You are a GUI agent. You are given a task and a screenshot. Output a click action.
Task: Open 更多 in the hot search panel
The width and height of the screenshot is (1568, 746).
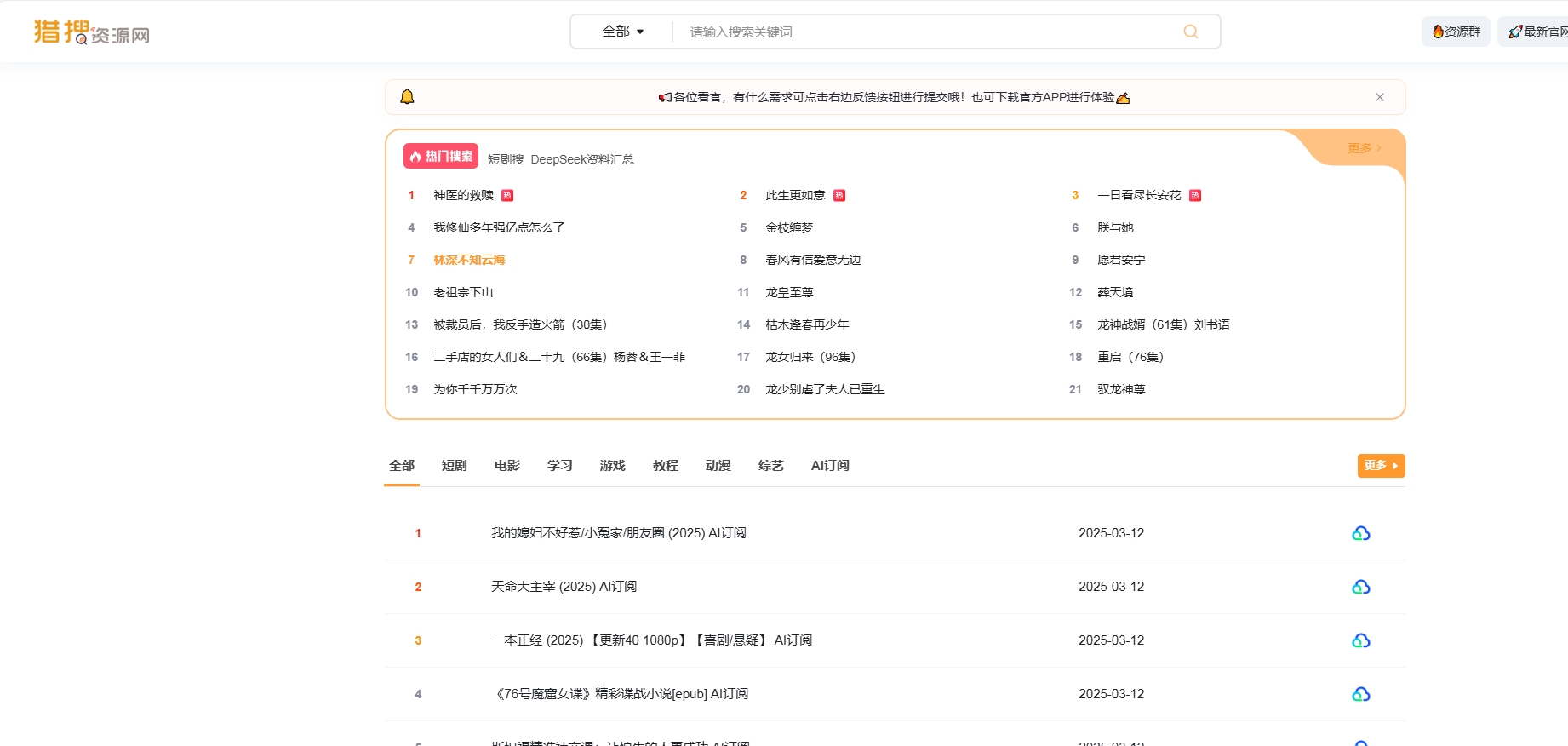coord(1364,148)
